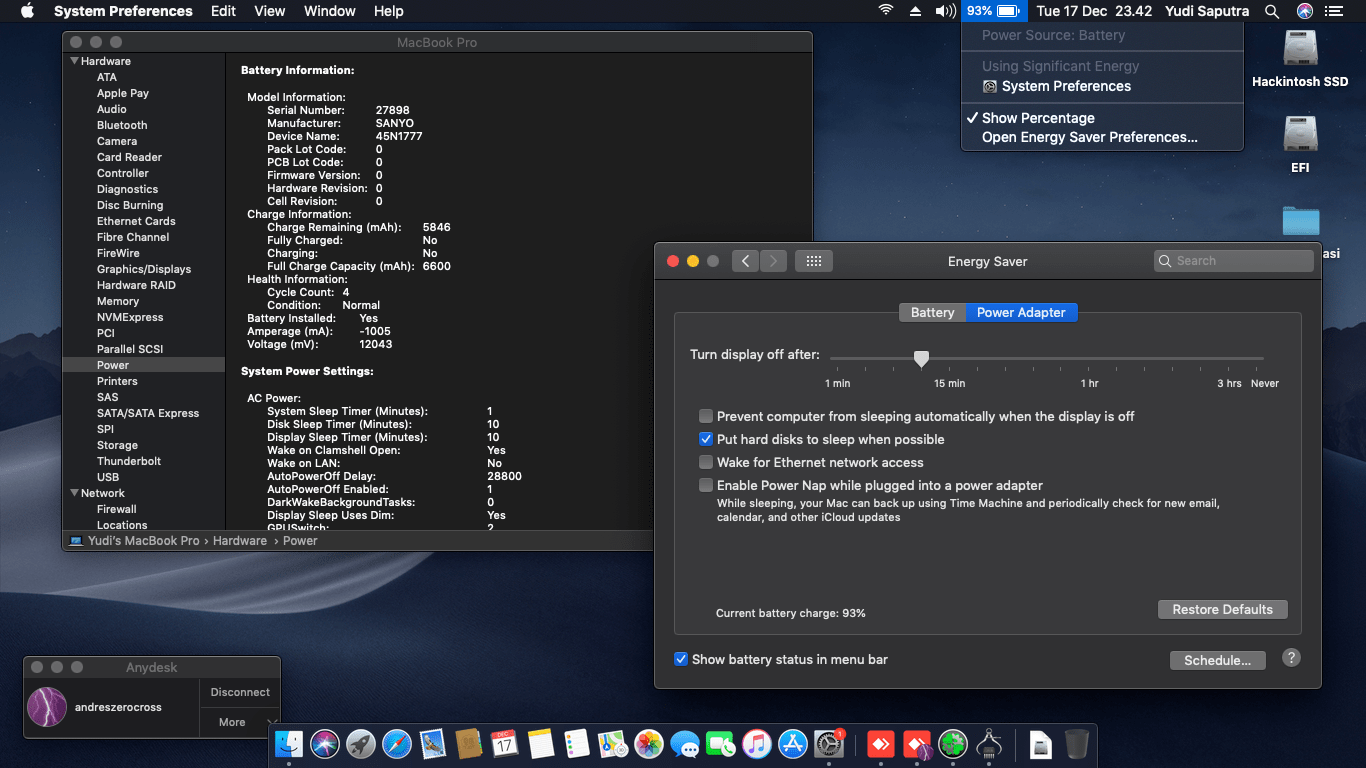The image size is (1366, 768).
Task: Enable Prevent computer from sleeping automatically
Action: (706, 416)
